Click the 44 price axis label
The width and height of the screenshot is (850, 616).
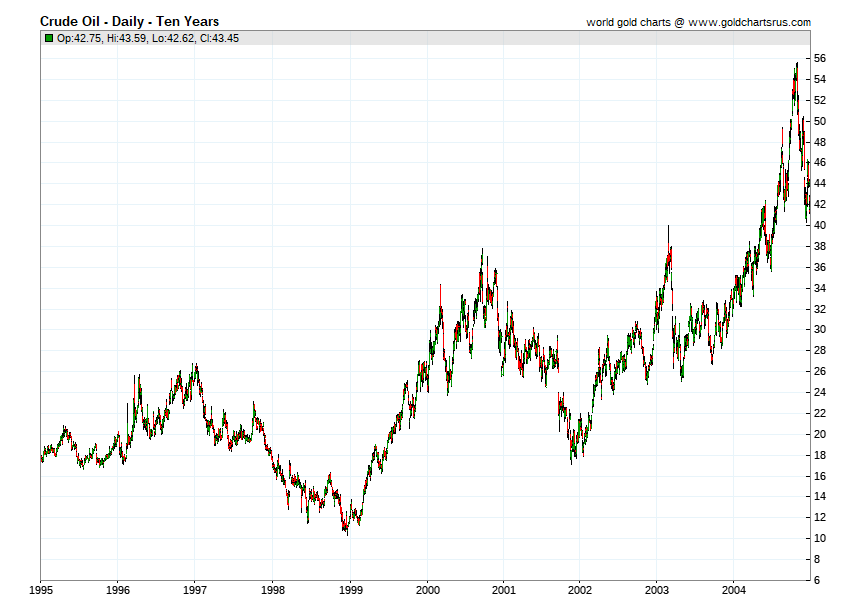(820, 183)
